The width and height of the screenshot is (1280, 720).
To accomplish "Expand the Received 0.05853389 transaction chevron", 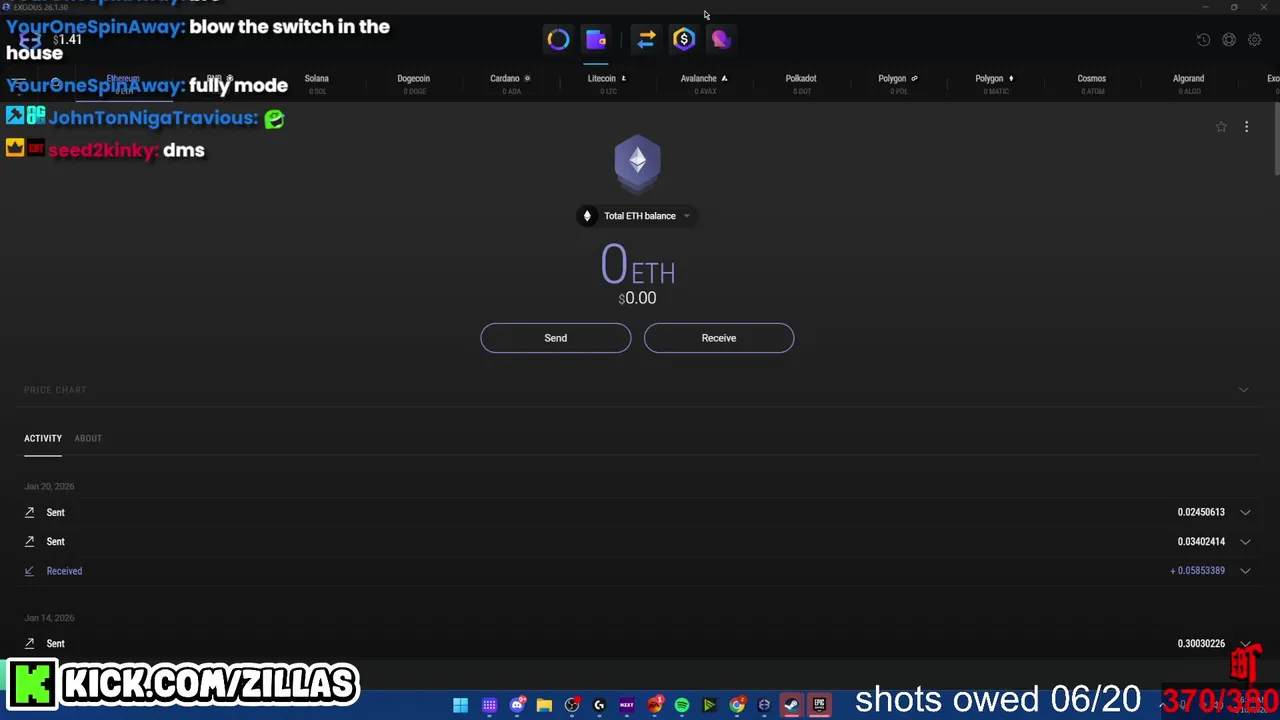I will (x=1245, y=571).
